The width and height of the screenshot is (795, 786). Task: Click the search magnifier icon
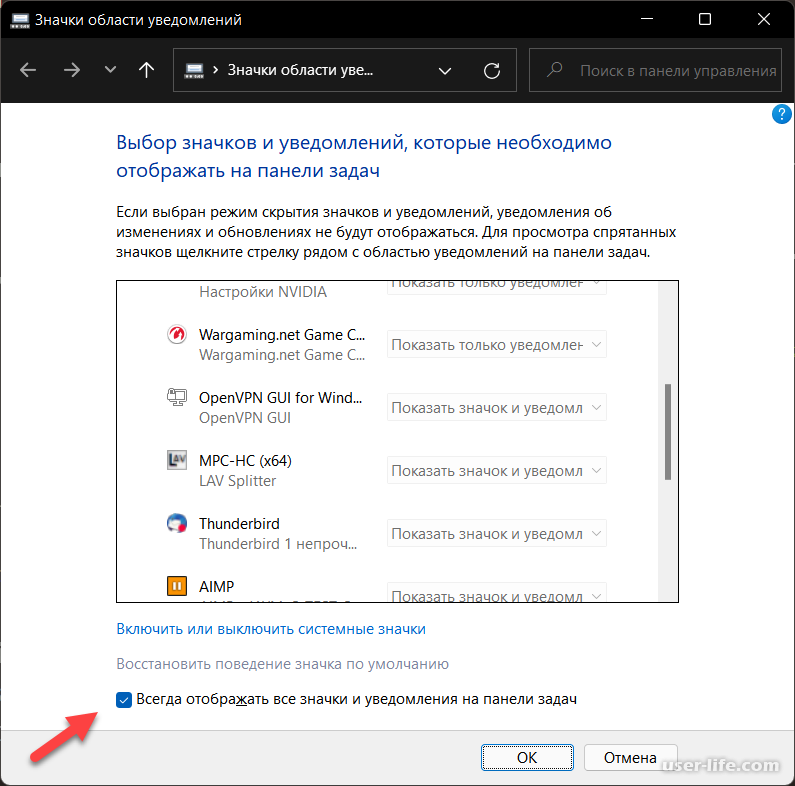coord(554,69)
